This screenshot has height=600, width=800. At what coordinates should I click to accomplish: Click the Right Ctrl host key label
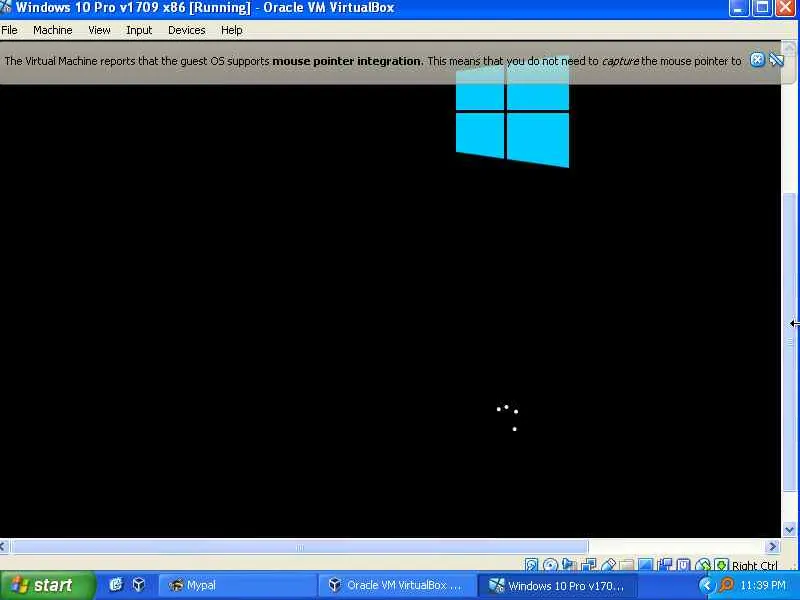click(x=755, y=565)
